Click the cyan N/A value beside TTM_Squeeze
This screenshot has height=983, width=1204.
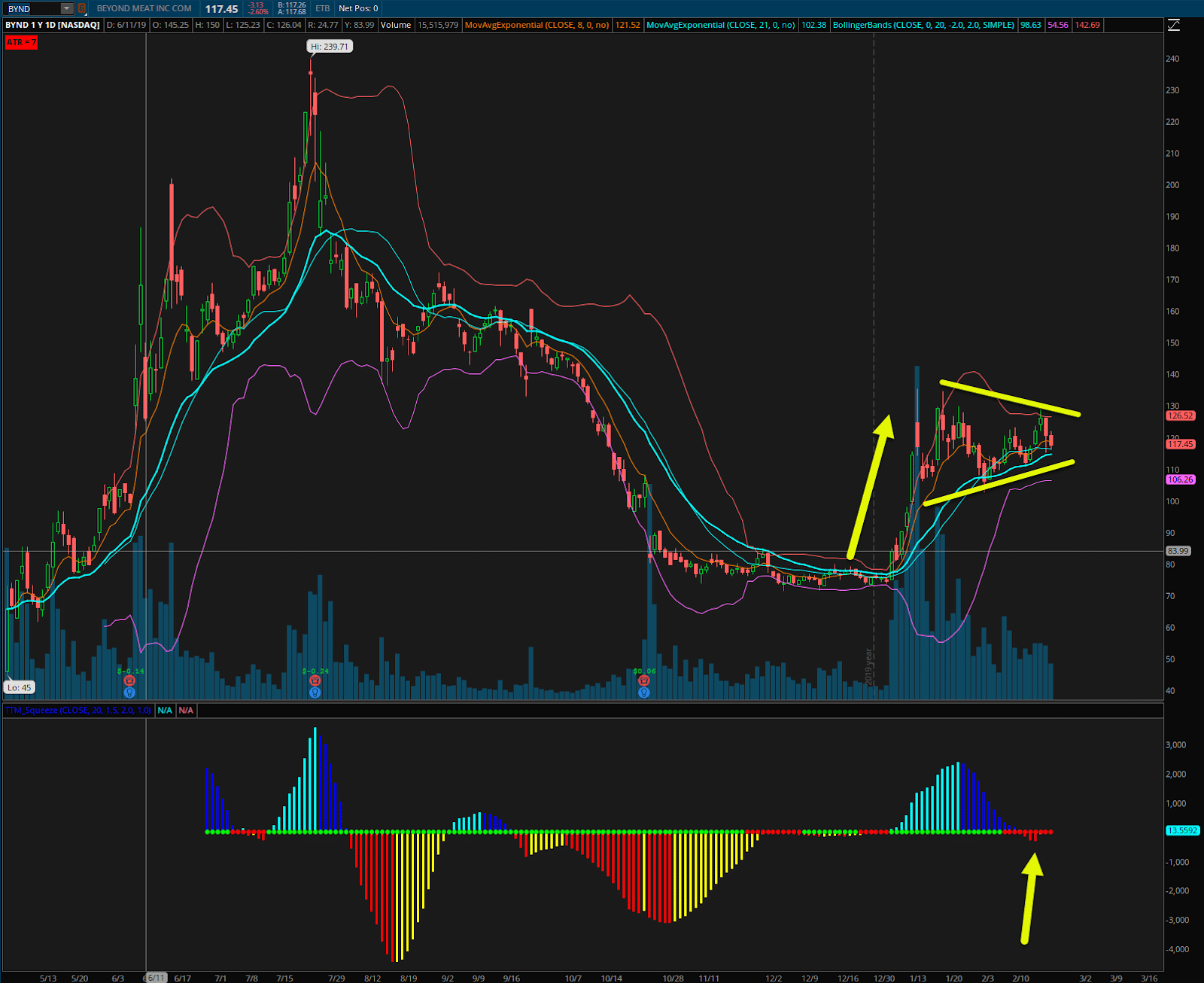165,710
